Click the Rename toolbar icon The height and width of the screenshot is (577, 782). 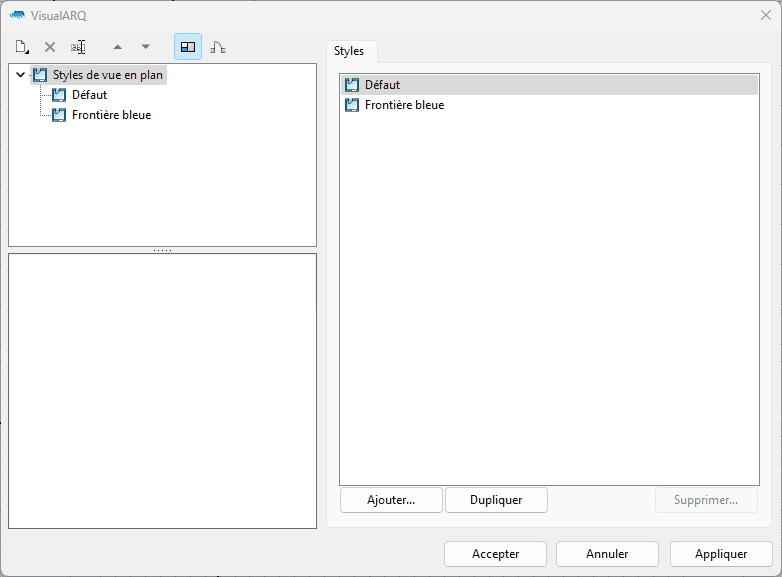[x=78, y=47]
